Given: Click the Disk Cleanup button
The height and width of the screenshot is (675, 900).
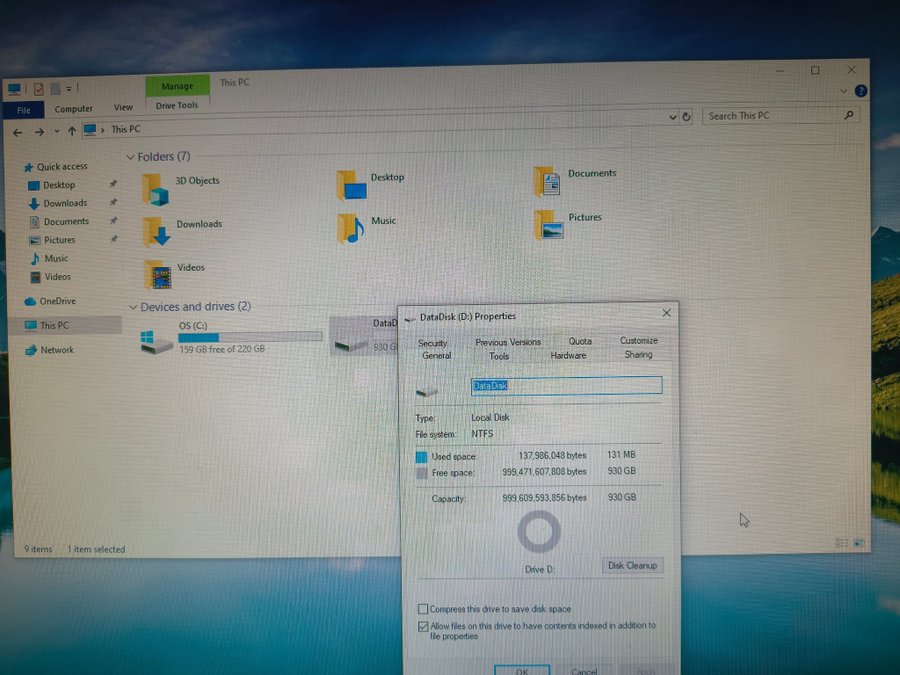Looking at the screenshot, I should [633, 566].
